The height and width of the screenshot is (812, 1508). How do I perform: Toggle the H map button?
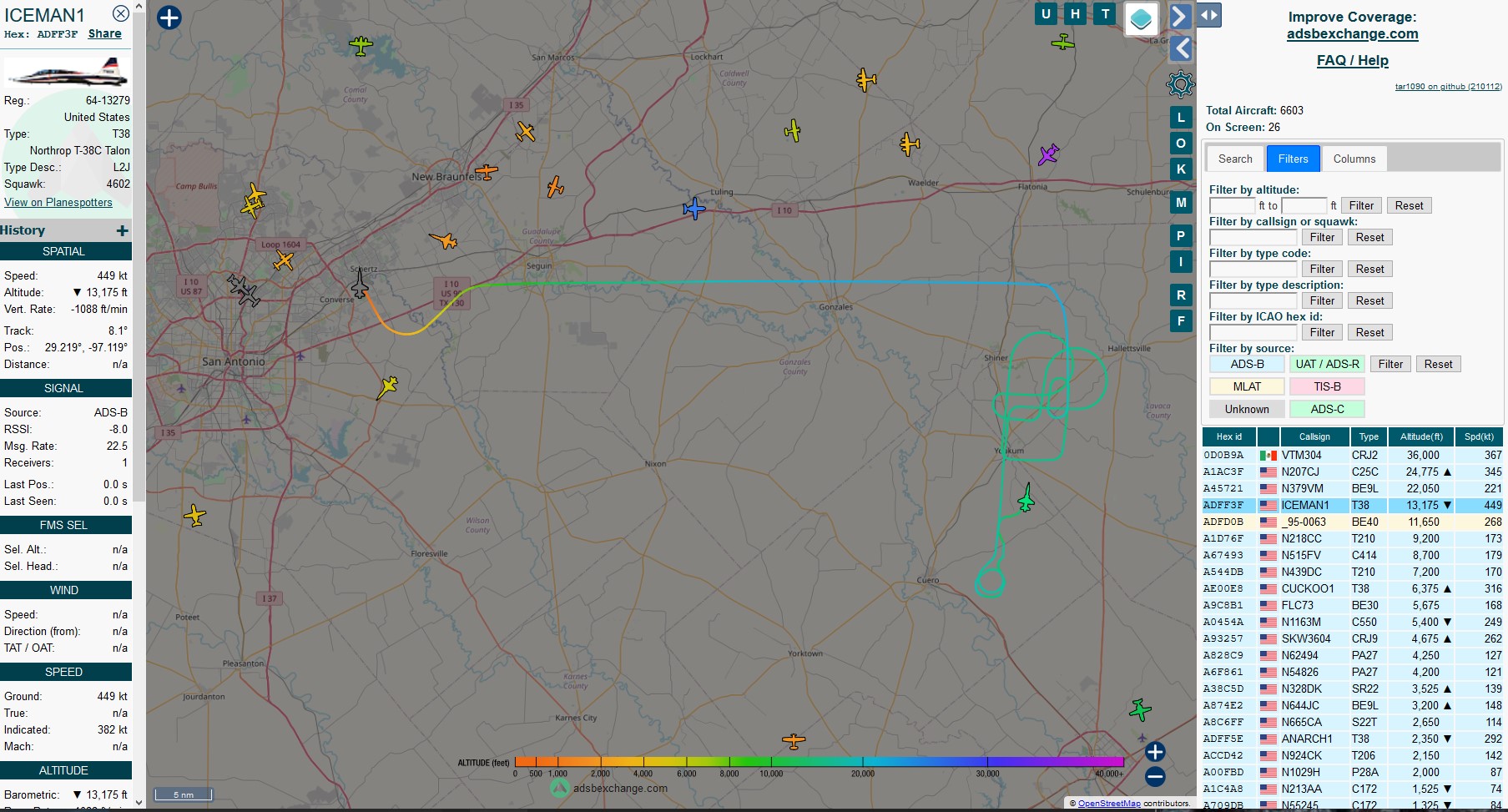[1076, 14]
